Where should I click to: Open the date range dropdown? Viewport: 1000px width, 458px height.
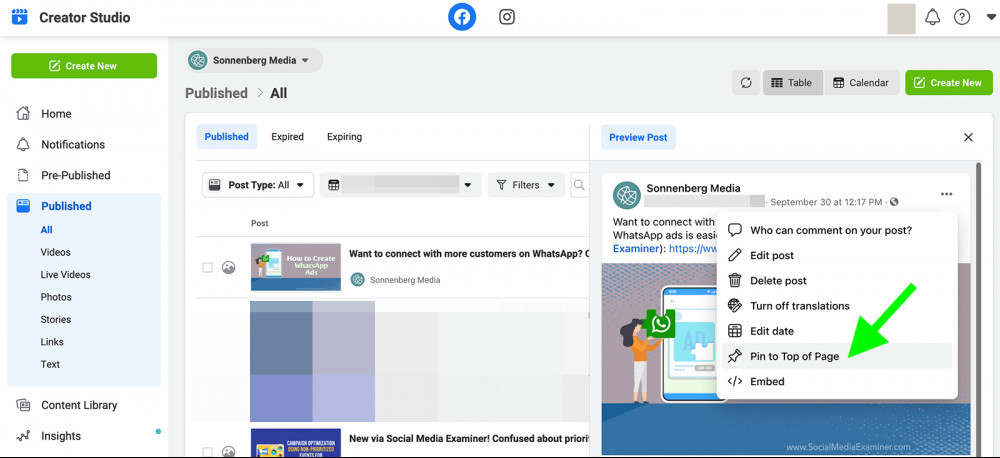[401, 185]
